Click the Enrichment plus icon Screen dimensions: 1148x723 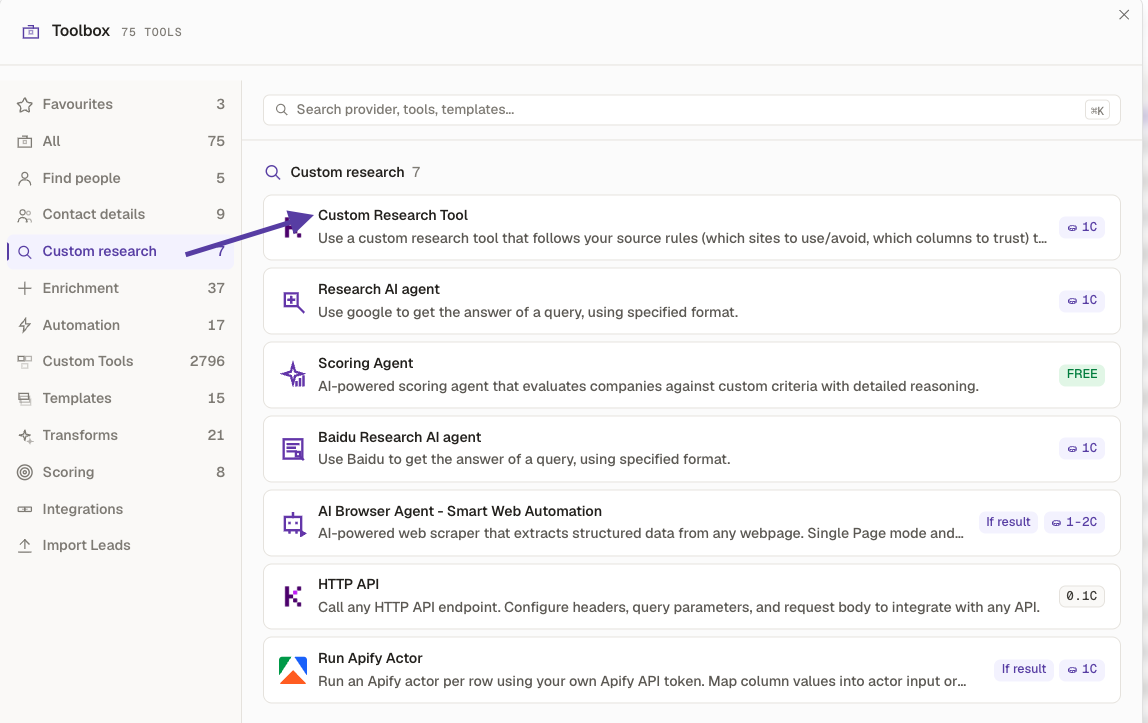[x=25, y=288]
